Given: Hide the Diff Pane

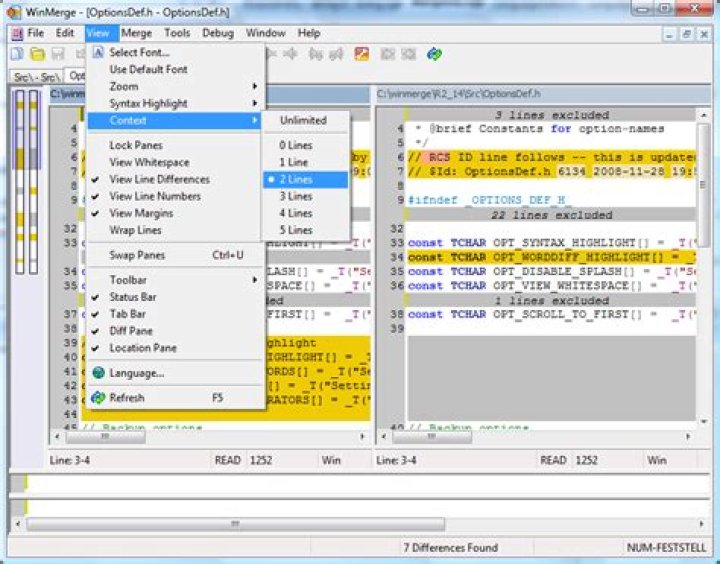Looking at the screenshot, I should click(173, 331).
